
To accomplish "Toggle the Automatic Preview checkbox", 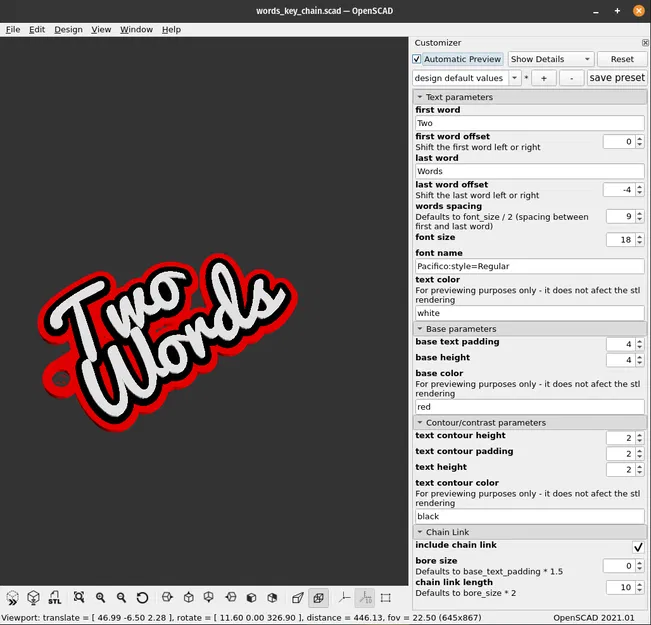I will 417,59.
